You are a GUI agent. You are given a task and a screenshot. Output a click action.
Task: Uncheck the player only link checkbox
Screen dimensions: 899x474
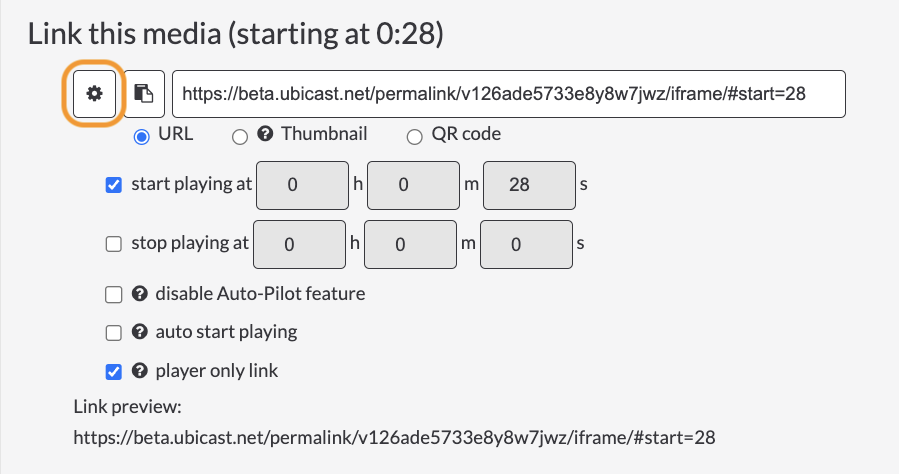[x=114, y=372]
